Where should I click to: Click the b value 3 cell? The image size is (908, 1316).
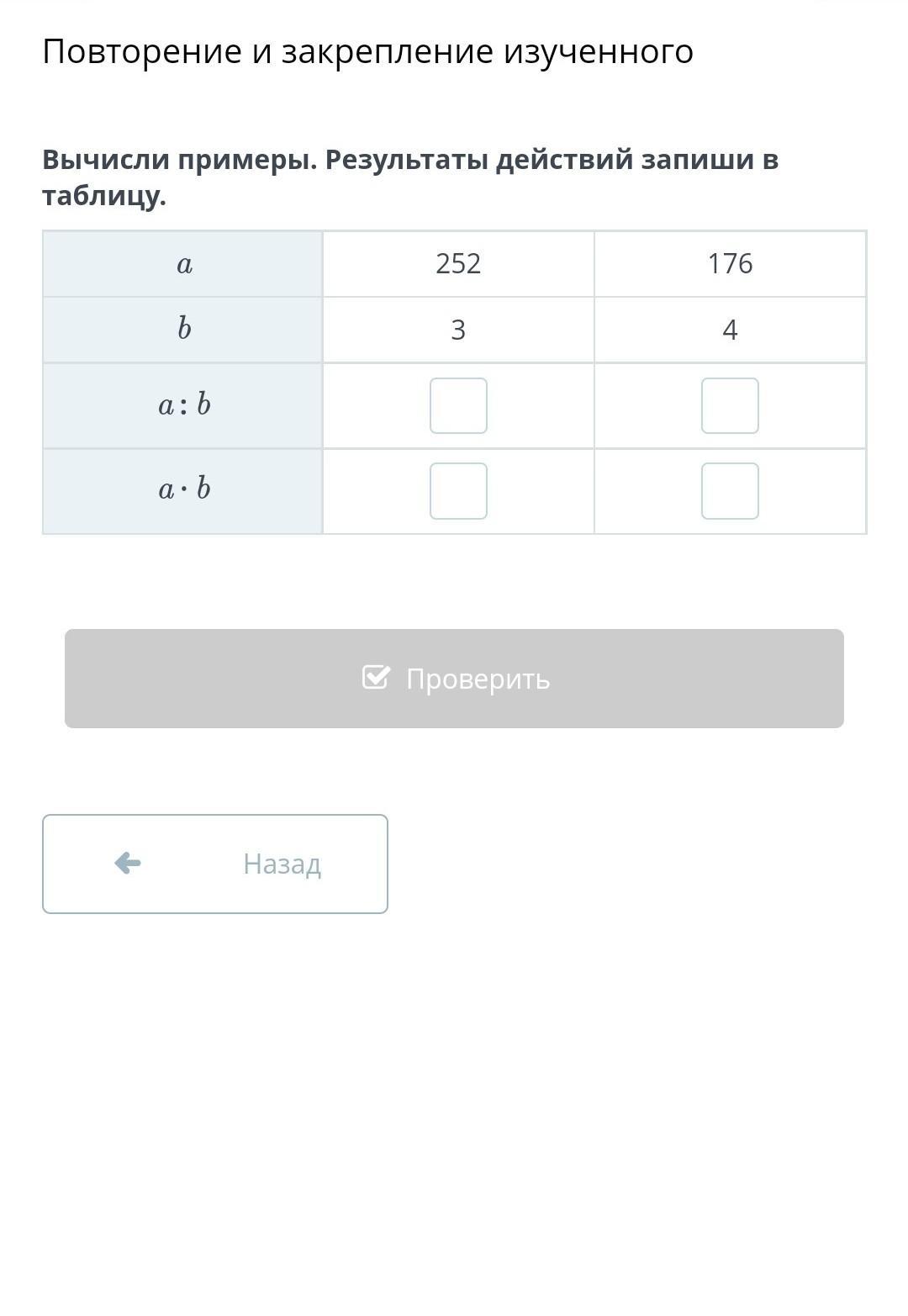click(x=458, y=330)
